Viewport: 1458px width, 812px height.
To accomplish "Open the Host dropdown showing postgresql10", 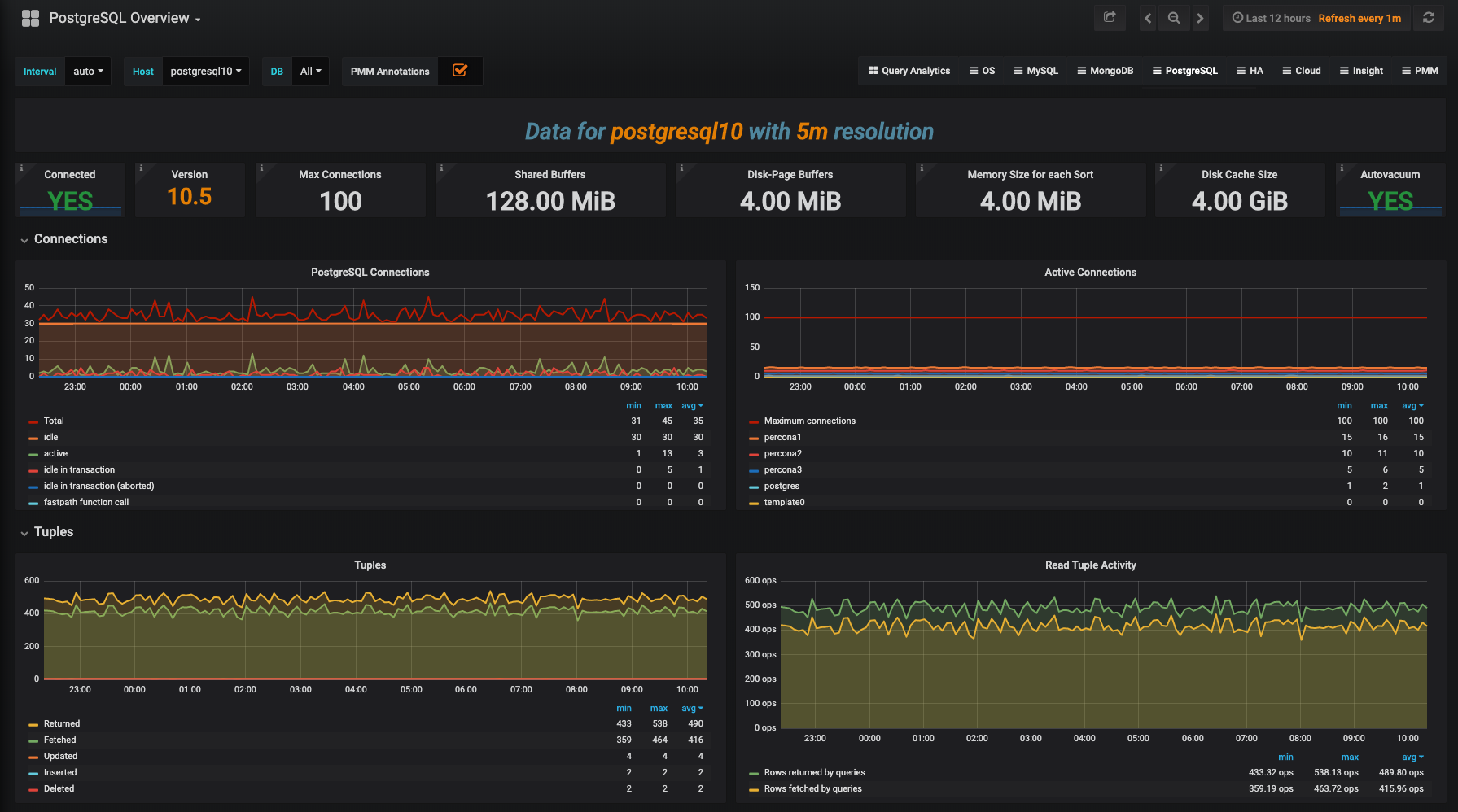I will pyautogui.click(x=205, y=71).
